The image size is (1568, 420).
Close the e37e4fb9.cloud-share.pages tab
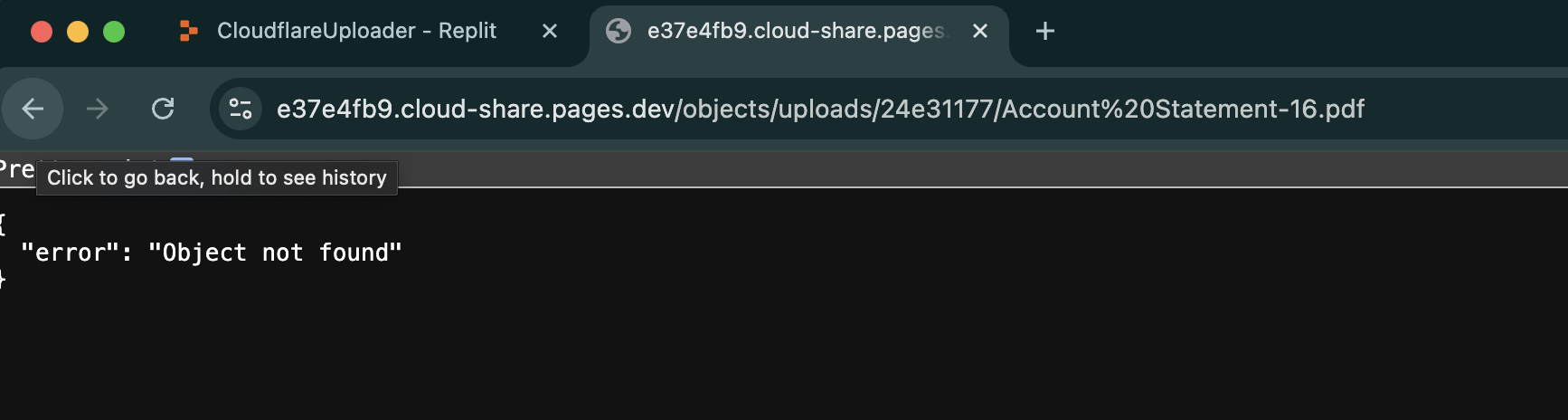click(979, 31)
